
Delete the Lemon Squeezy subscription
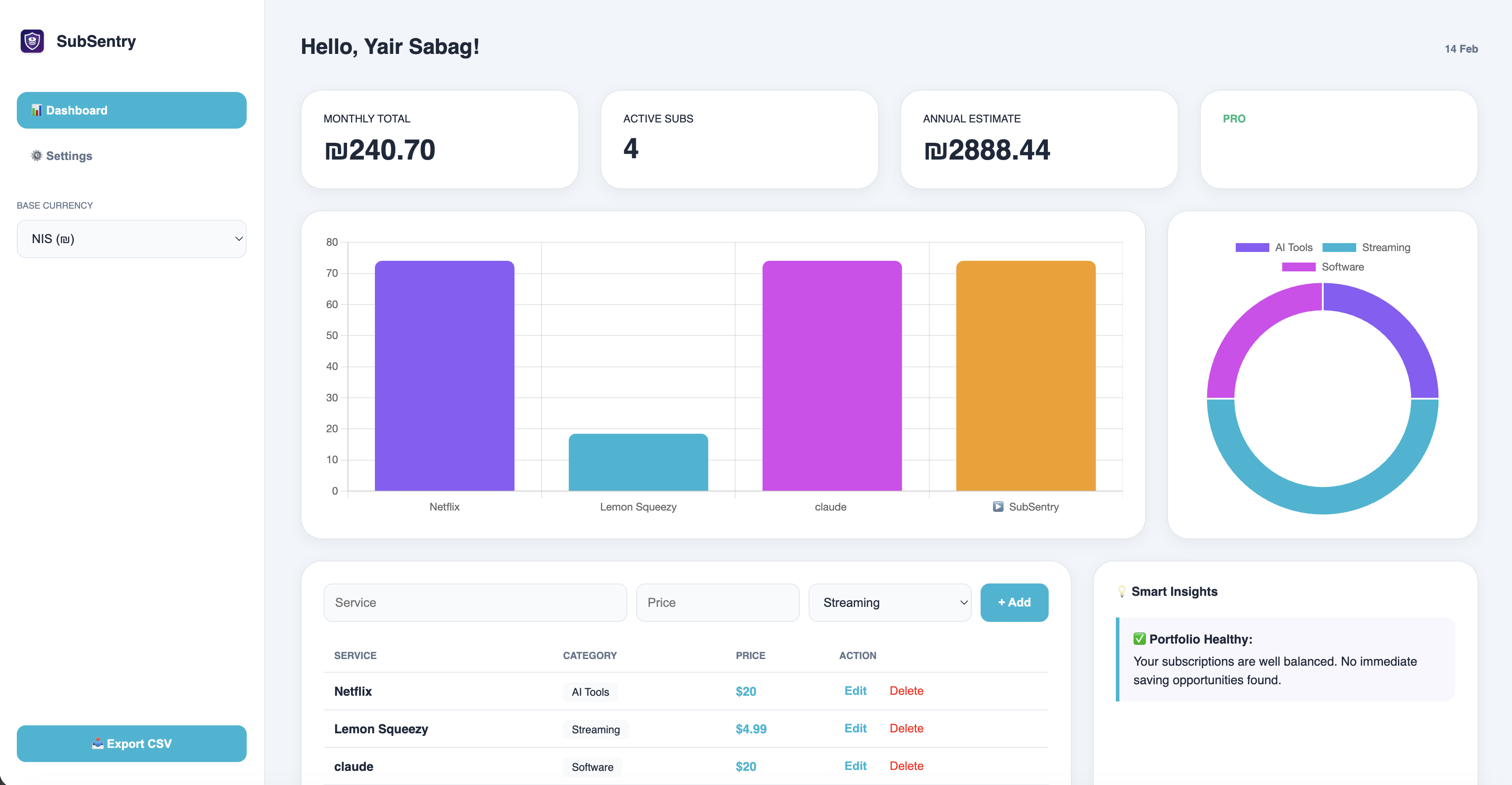906,728
